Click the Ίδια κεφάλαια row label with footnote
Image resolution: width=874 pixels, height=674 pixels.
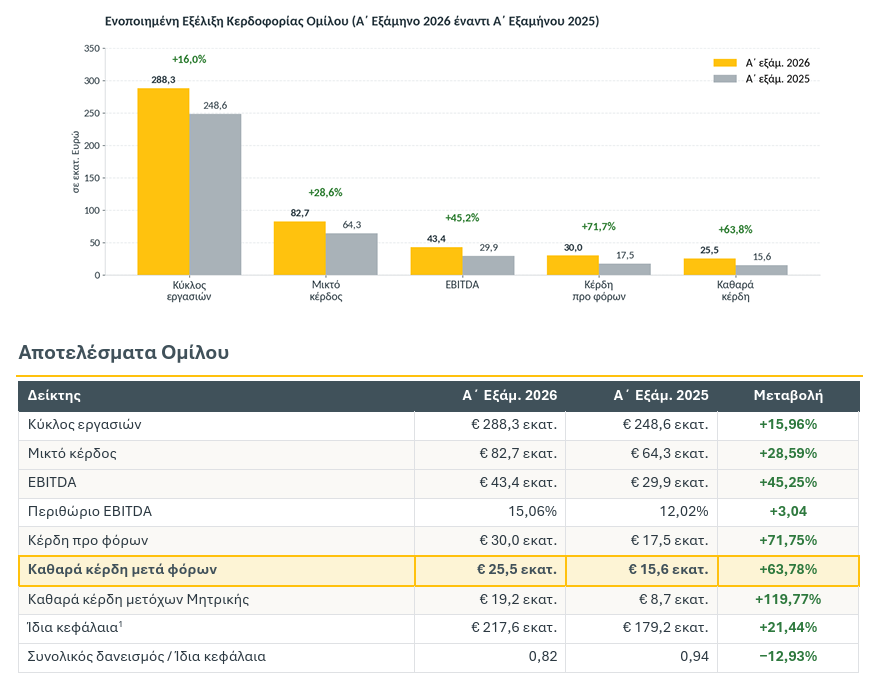point(75,628)
